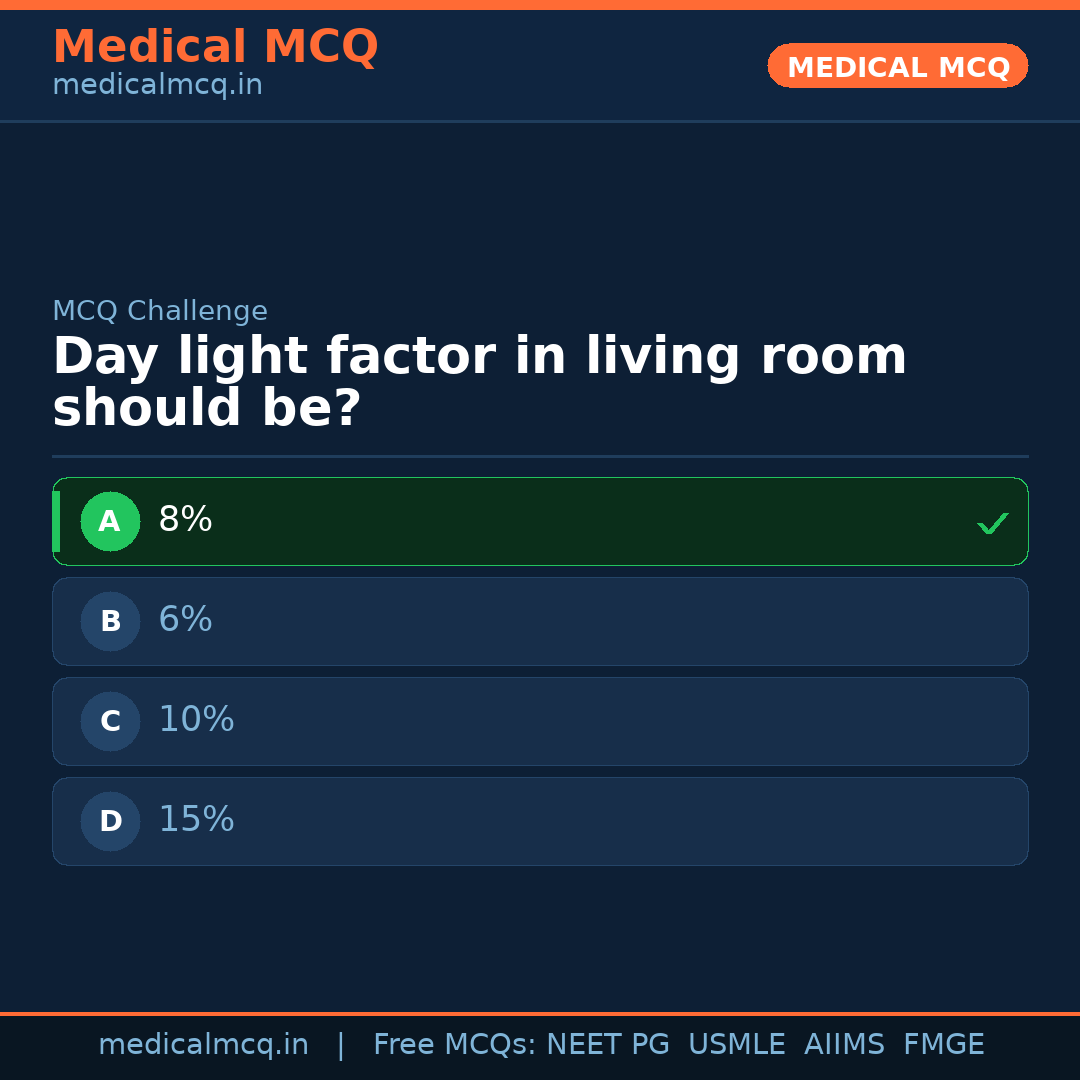Choose the 15% answer option
Image resolution: width=1080 pixels, height=1080 pixels.
tap(540, 821)
